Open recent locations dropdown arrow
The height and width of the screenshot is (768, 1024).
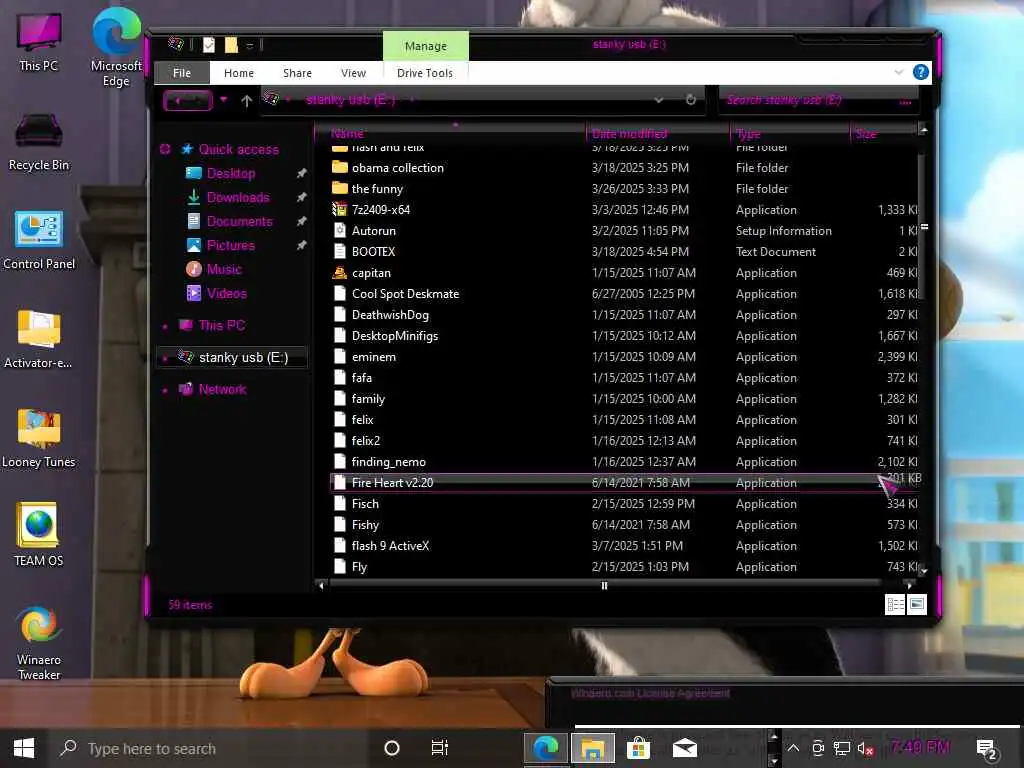pyautogui.click(x=223, y=100)
